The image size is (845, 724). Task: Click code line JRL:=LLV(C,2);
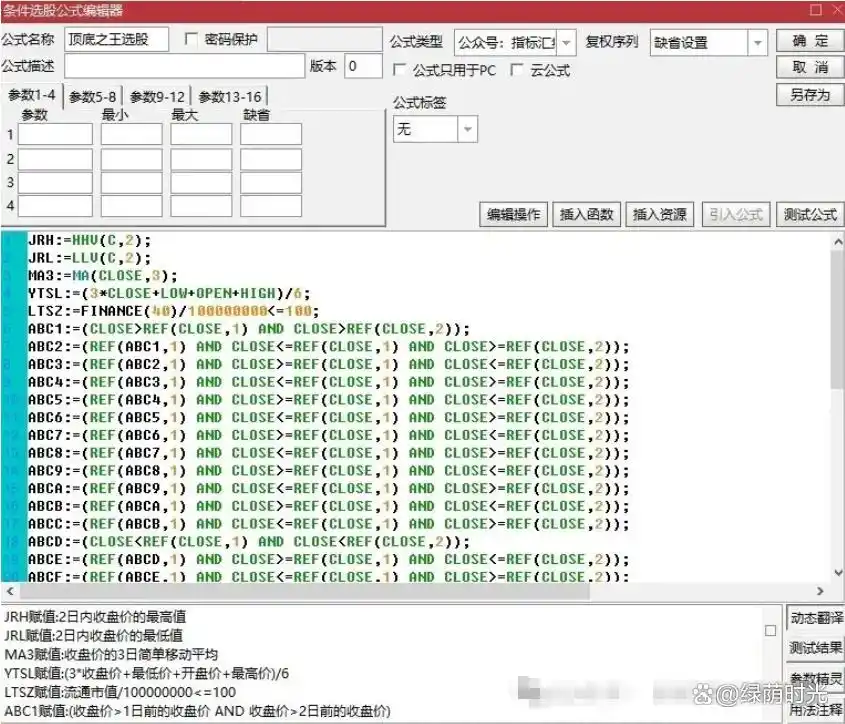tap(89, 258)
